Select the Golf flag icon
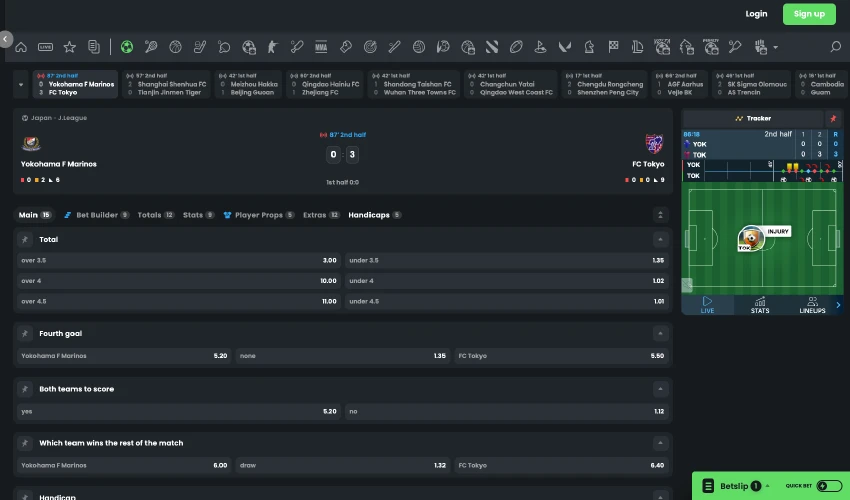 pyautogui.click(x=540, y=47)
